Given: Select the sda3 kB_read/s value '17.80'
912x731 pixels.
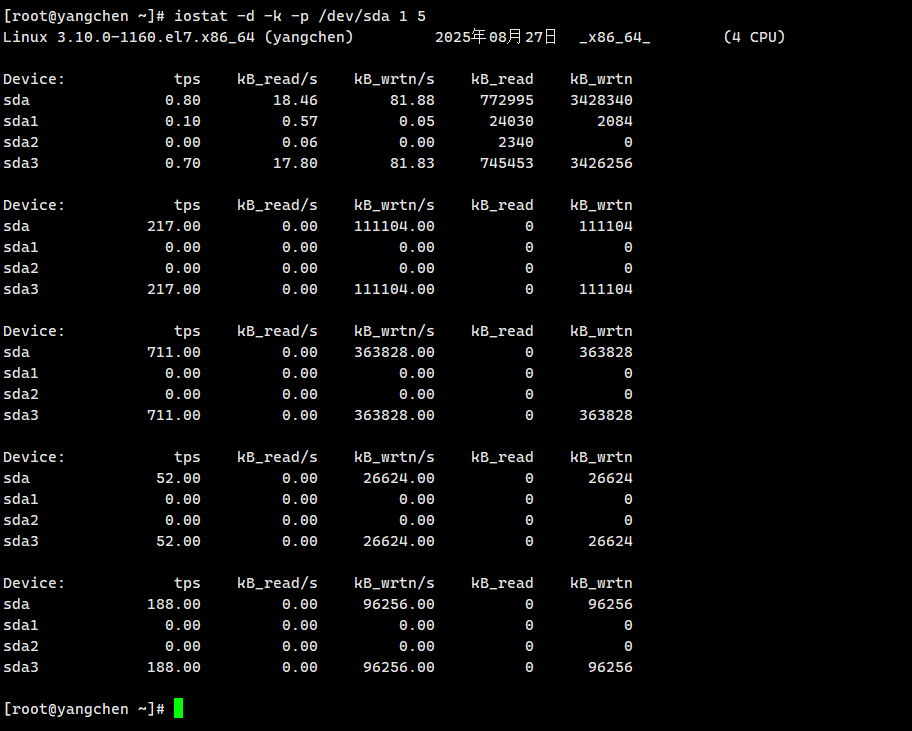Looking at the screenshot, I should point(295,163).
